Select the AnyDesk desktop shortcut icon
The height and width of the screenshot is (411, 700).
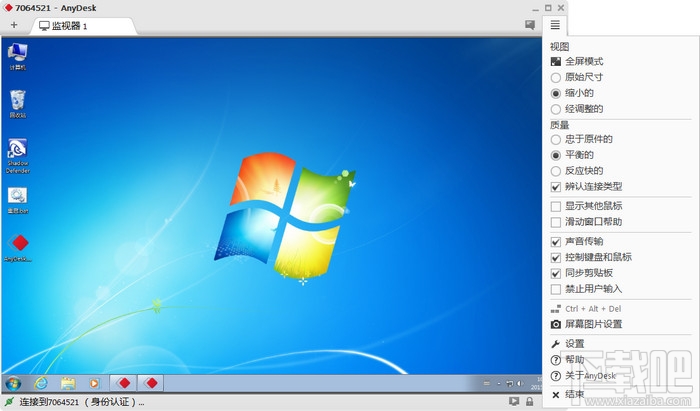tap(18, 248)
